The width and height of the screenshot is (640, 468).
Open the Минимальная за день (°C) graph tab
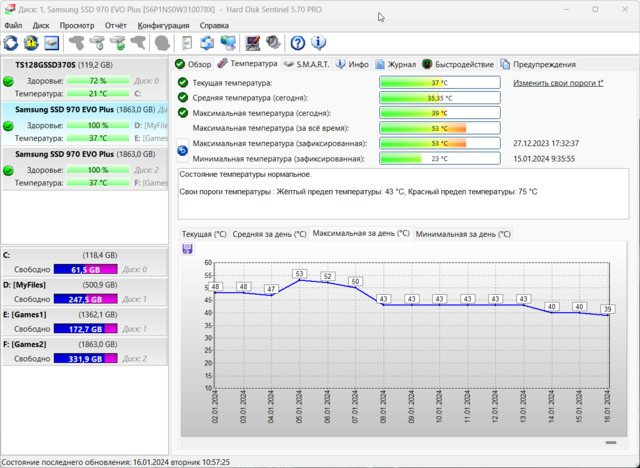pos(461,234)
